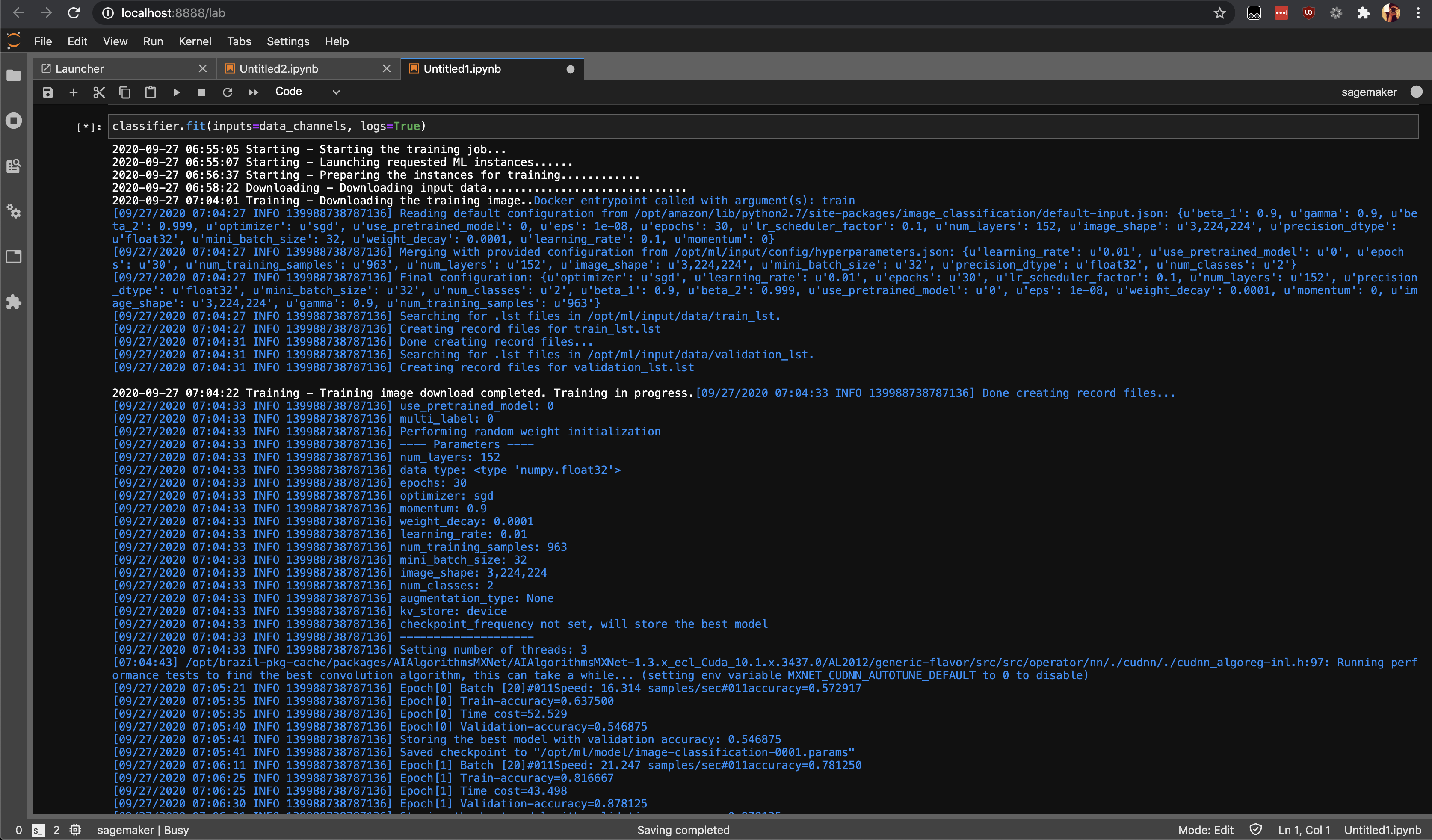Switch to Untitled2.ipynb tab
Image resolution: width=1432 pixels, height=840 pixels.
(x=278, y=69)
